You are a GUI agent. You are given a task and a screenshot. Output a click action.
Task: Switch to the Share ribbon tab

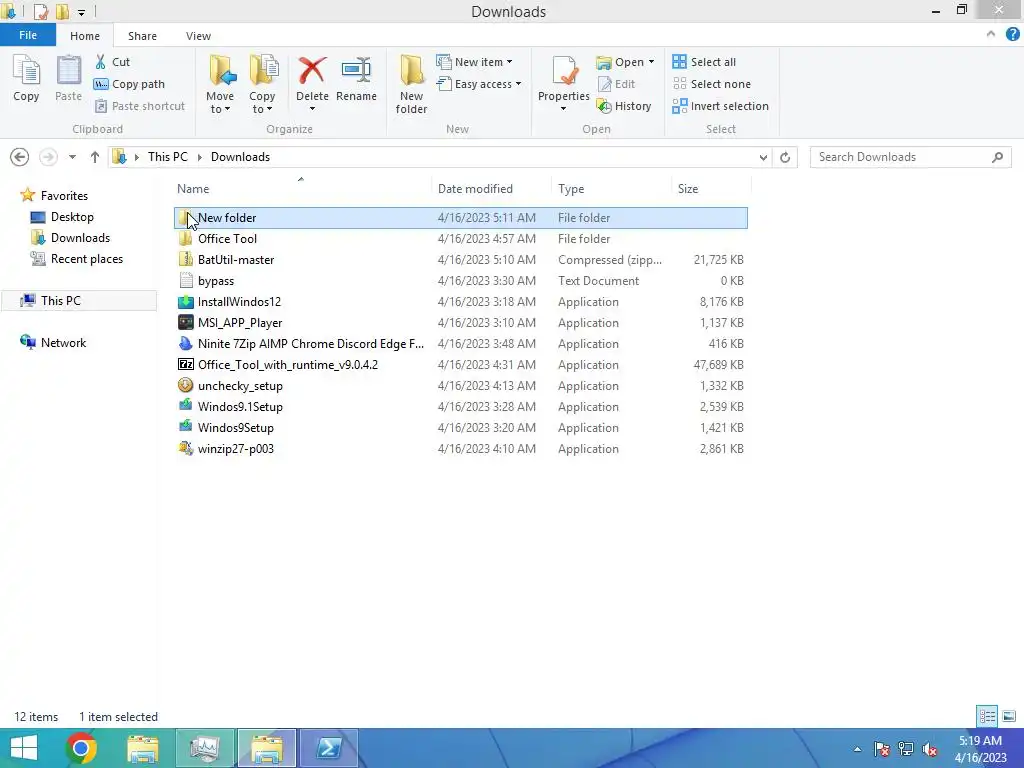coord(142,36)
